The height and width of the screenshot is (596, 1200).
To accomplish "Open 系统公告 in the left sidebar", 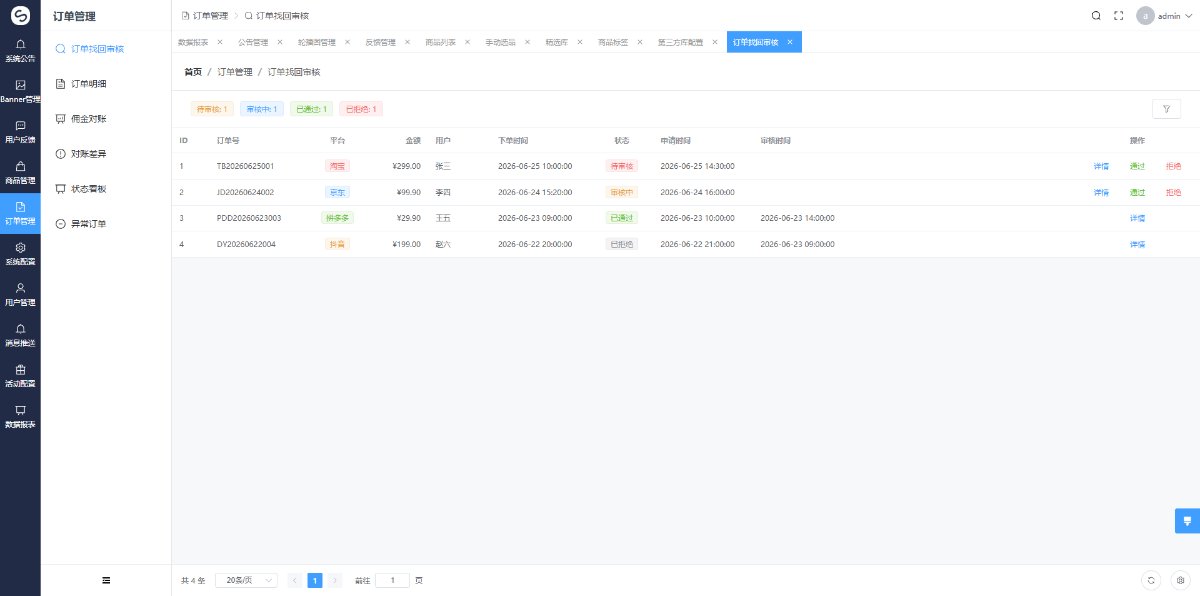I will (20, 50).
